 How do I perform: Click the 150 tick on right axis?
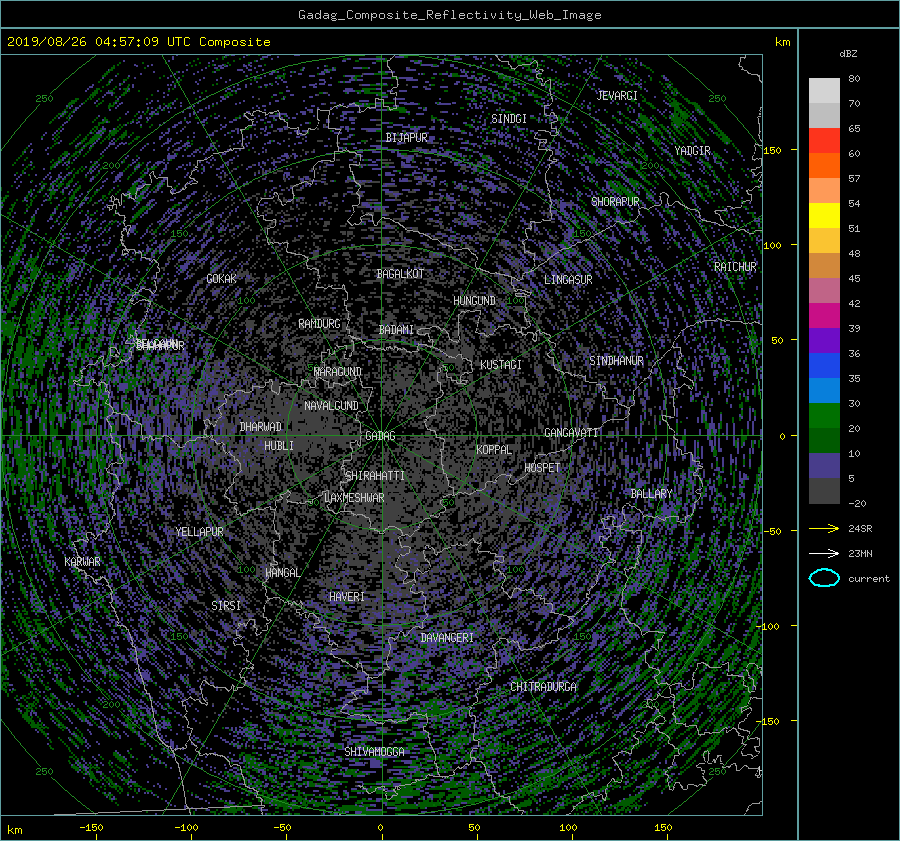(x=773, y=150)
